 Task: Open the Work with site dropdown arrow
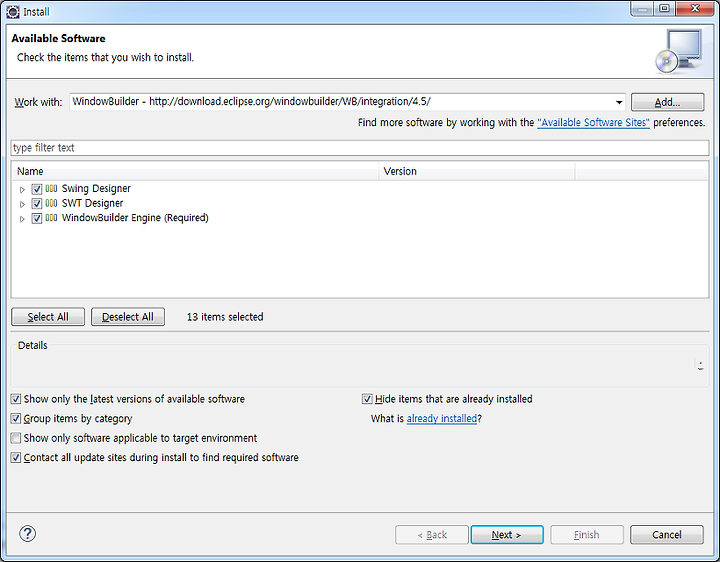[x=619, y=102]
